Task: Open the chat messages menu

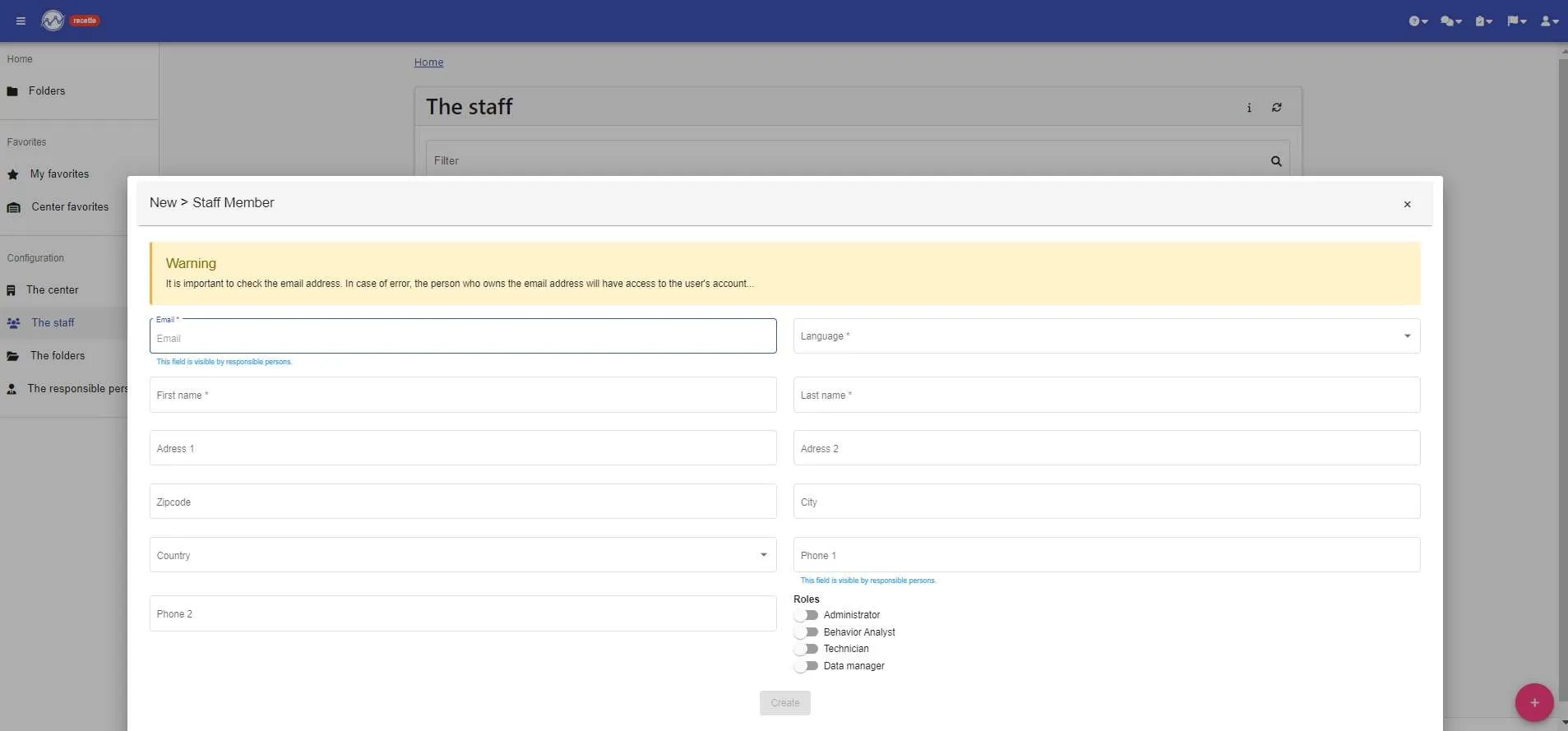Action: tap(1450, 21)
